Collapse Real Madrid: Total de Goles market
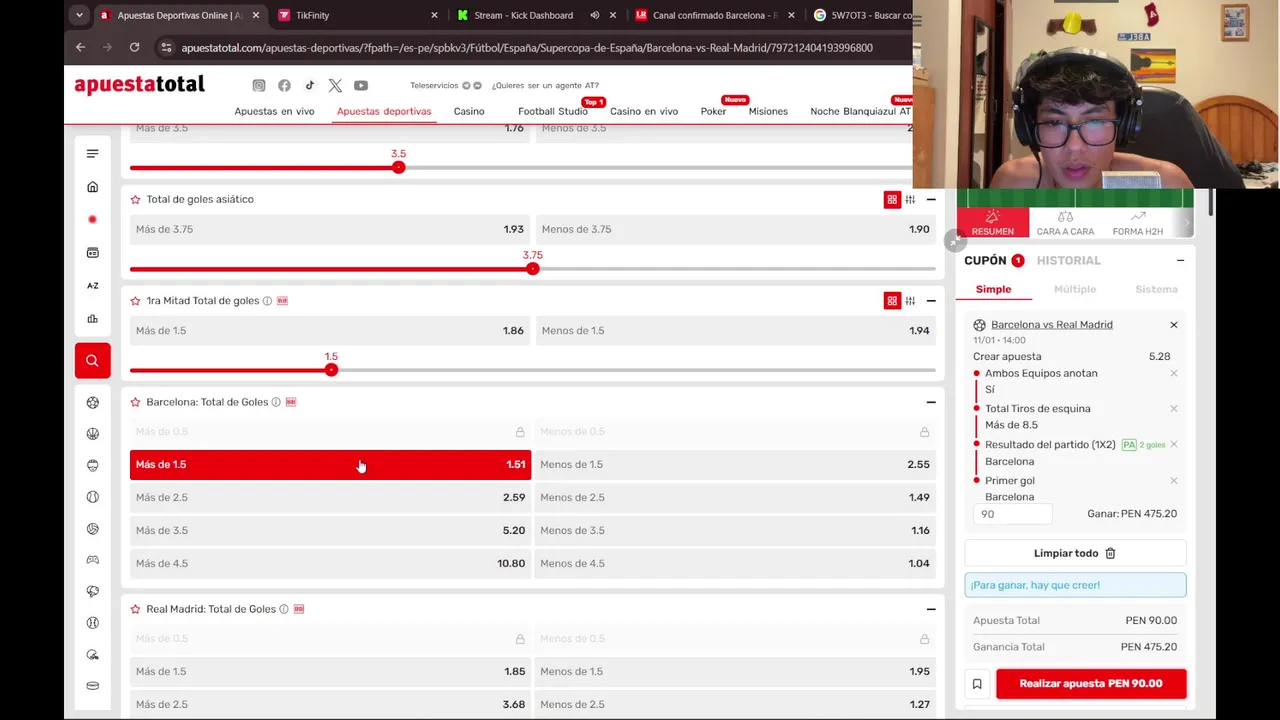1280x720 pixels. click(x=931, y=609)
